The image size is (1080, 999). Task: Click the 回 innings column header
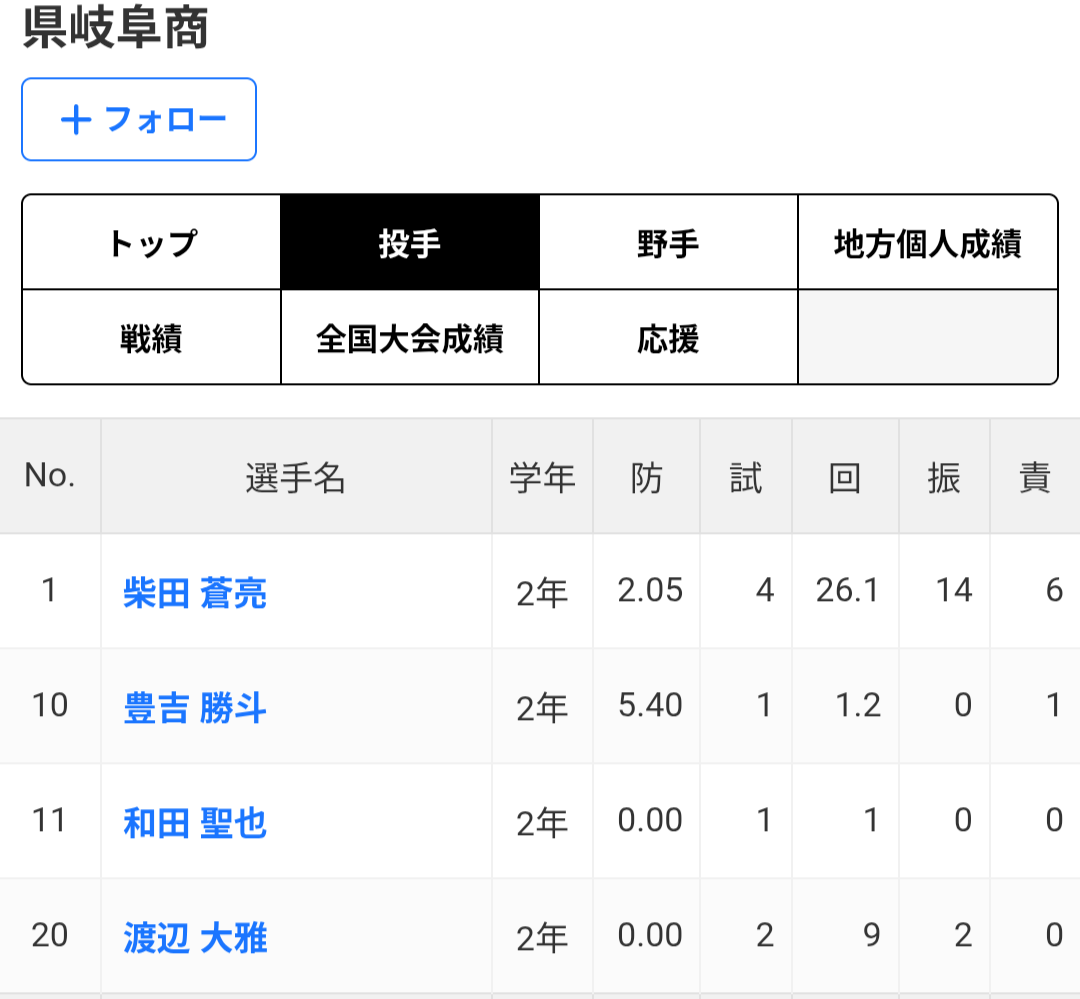pyautogui.click(x=845, y=479)
